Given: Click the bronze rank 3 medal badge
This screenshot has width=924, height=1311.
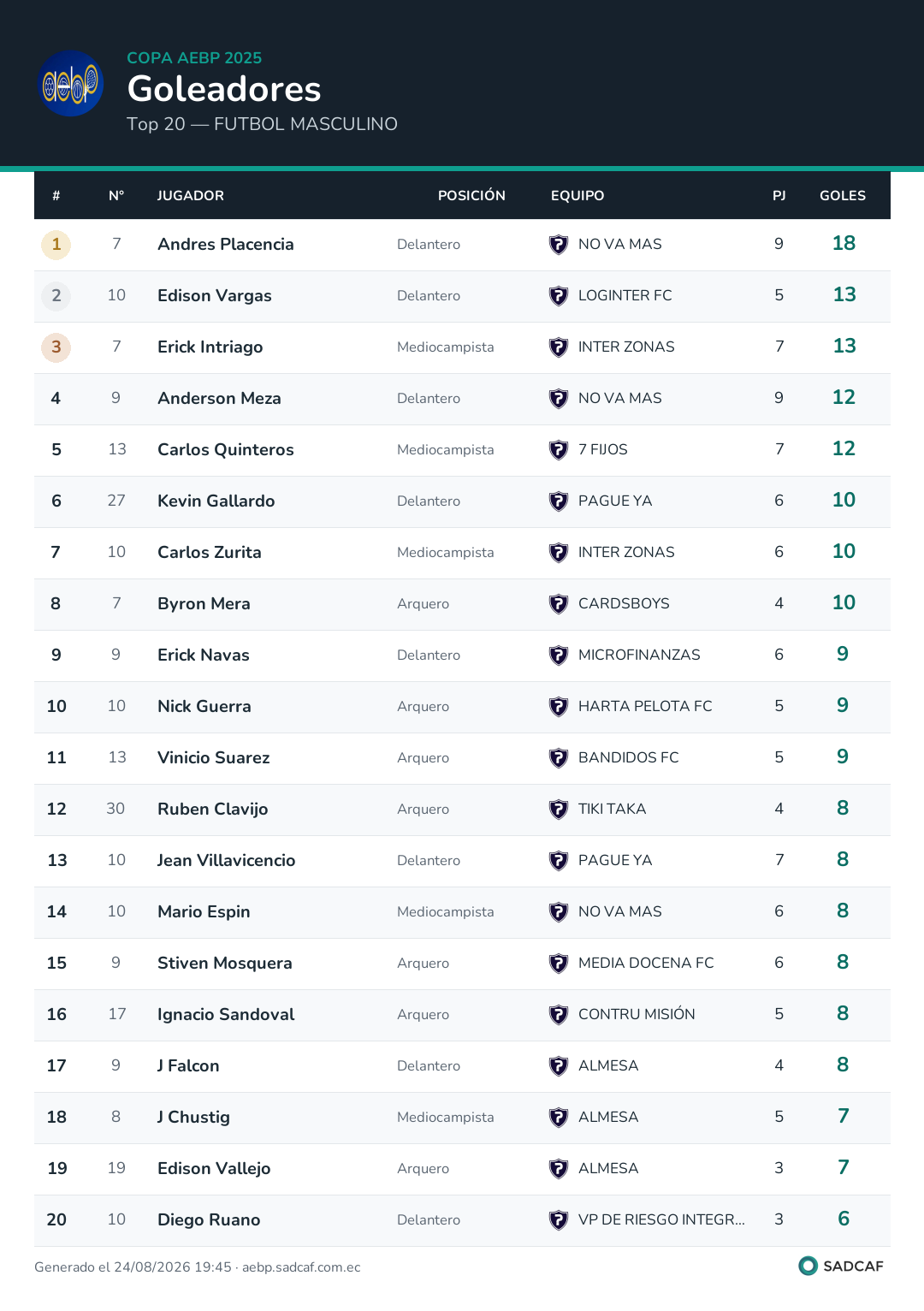Looking at the screenshot, I should point(56,347).
